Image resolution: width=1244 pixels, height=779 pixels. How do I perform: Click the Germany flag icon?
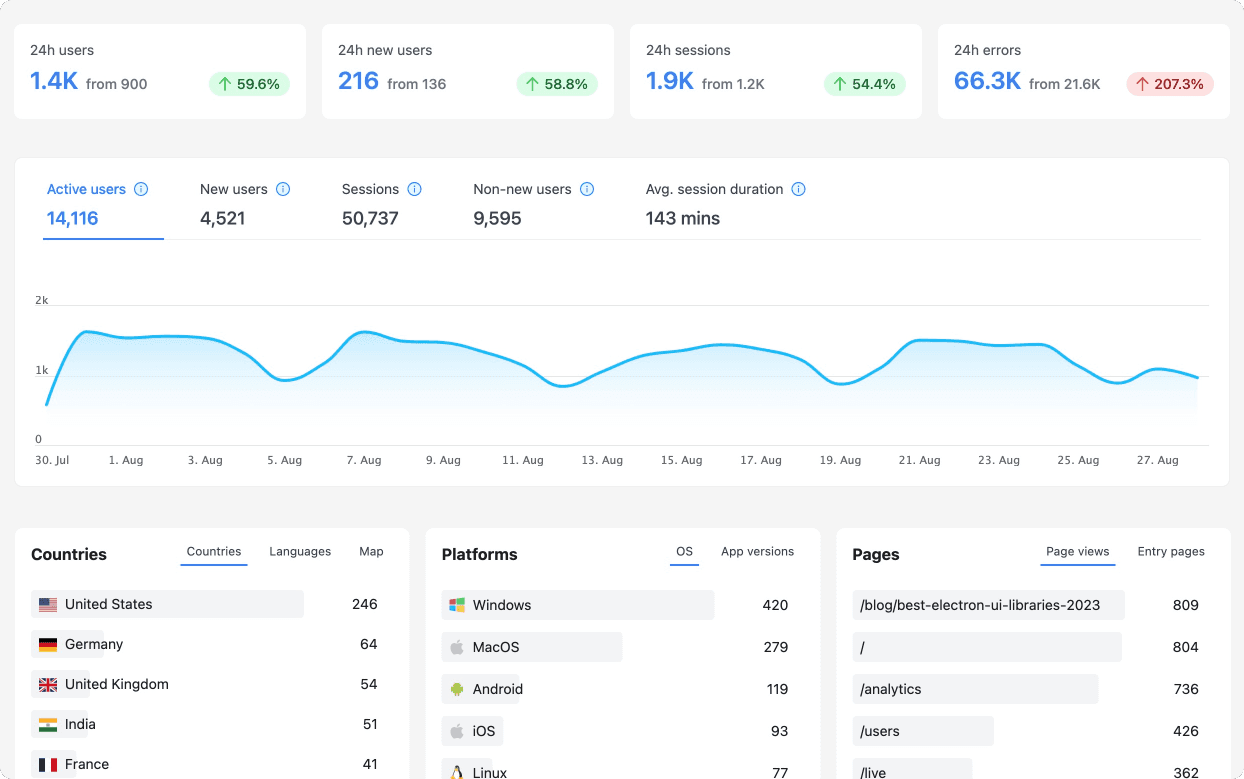48,644
